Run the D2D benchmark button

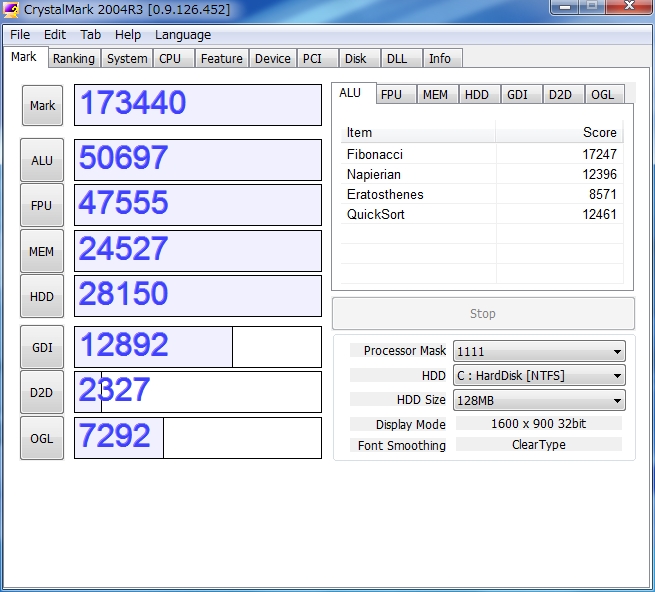point(42,392)
